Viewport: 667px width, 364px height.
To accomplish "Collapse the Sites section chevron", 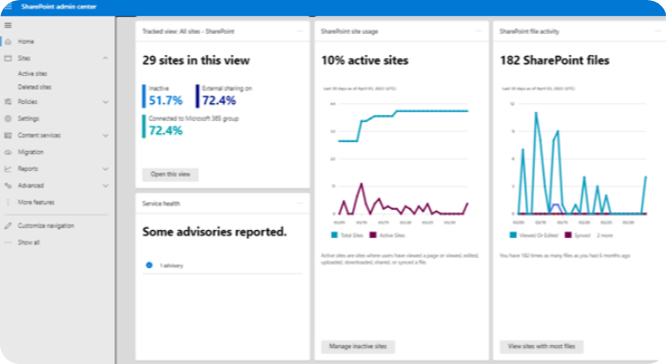I will (105, 58).
